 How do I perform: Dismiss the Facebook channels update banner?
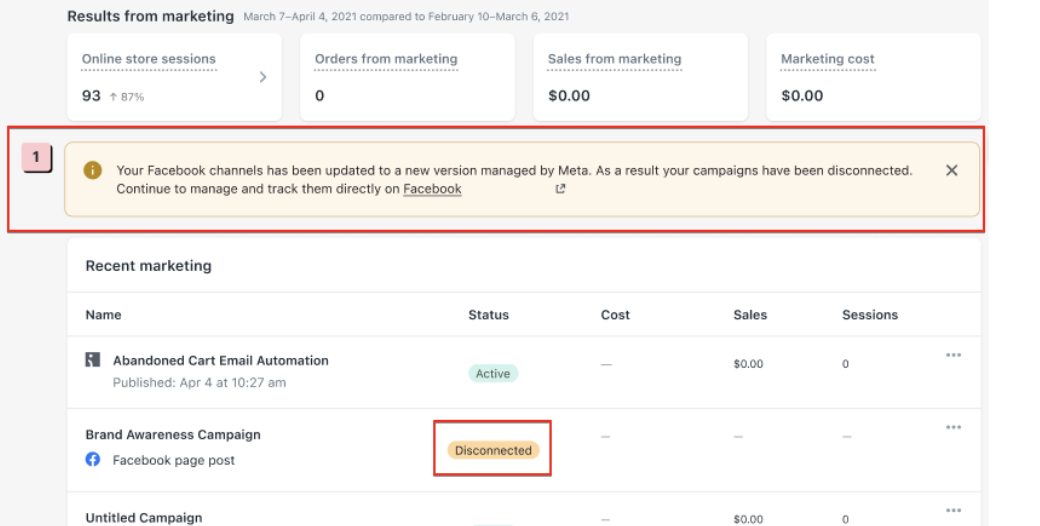(951, 171)
